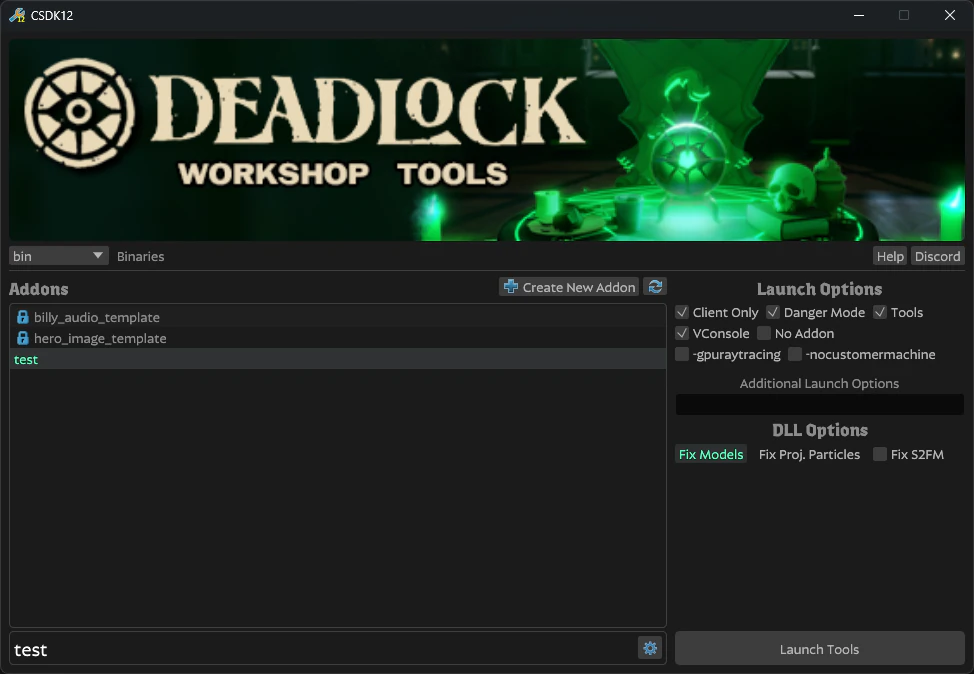Uncheck the Tools launch option
Viewport: 974px width, 674px height.
pyautogui.click(x=880, y=312)
